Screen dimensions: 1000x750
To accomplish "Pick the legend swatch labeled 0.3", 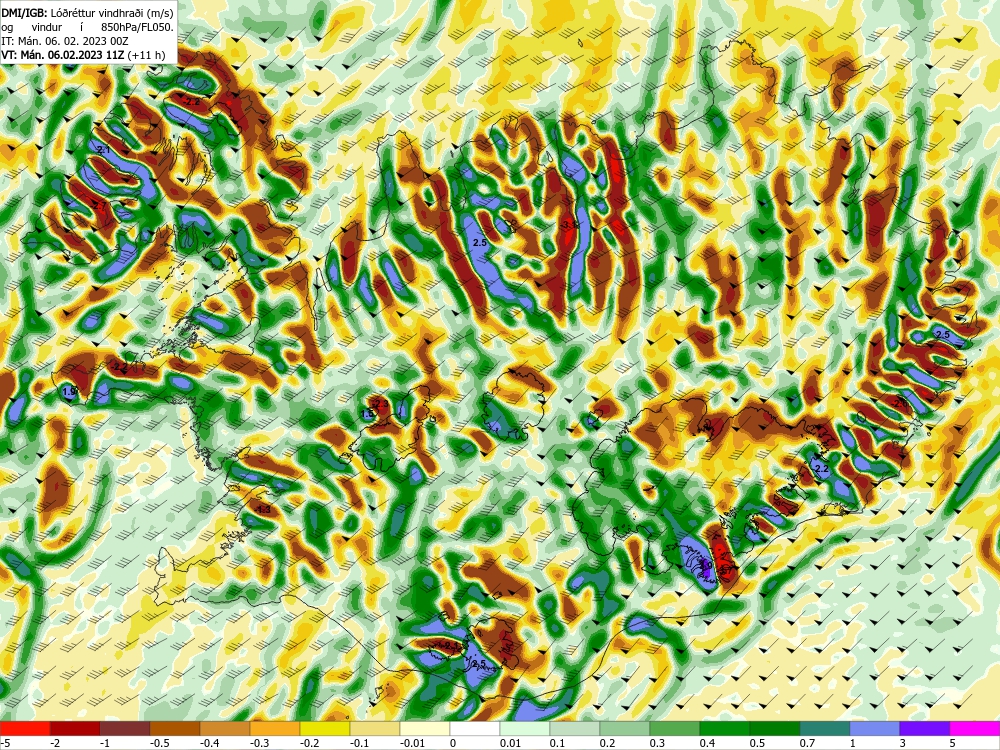I will pos(675,728).
